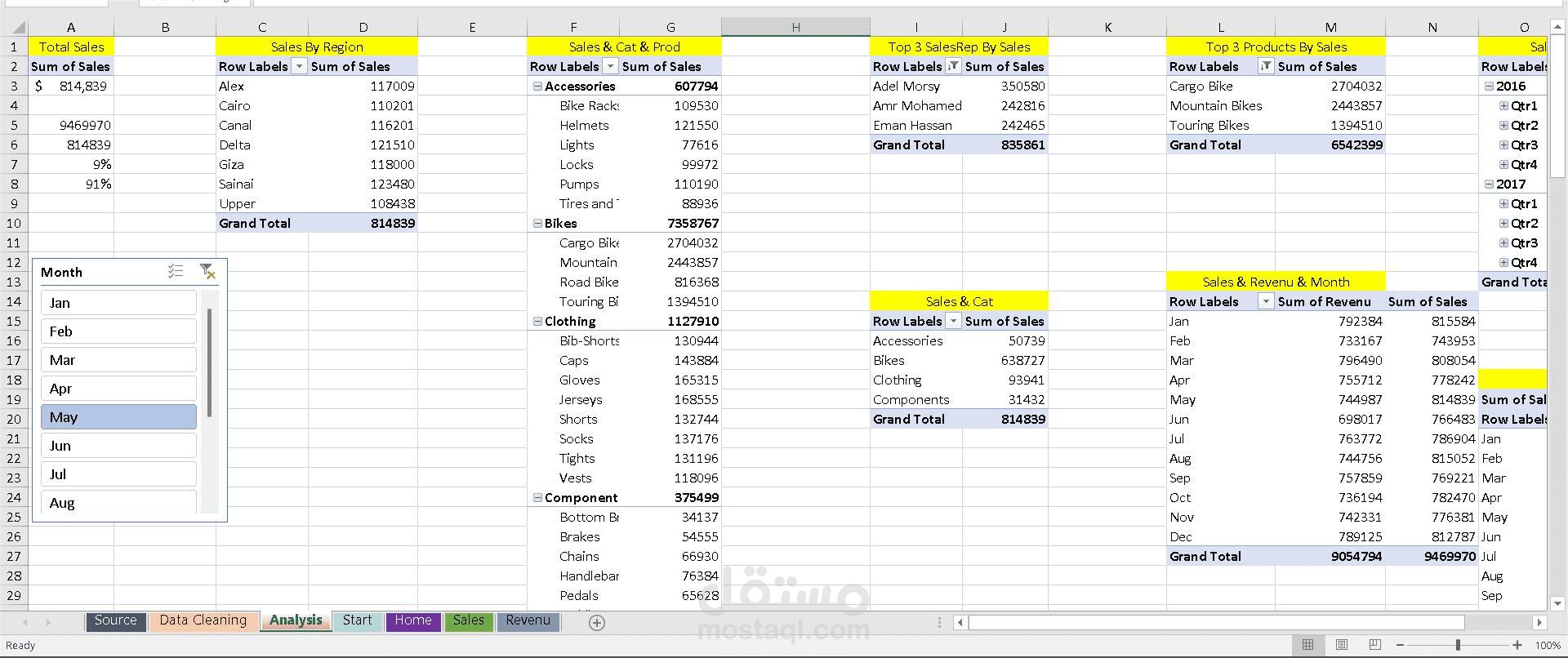Select Feb in Month slicer
The height and width of the screenshot is (658, 1568).
[x=118, y=331]
